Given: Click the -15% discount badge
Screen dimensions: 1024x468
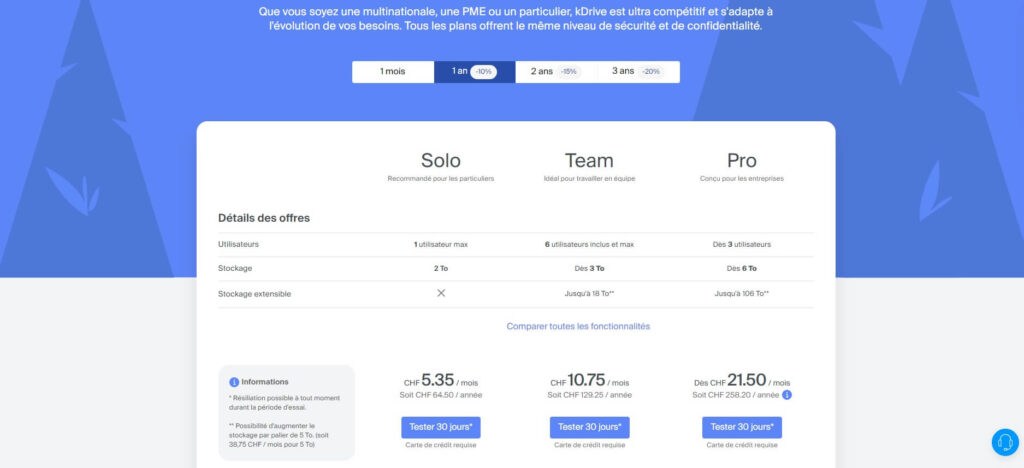Looking at the screenshot, I should tap(569, 72).
